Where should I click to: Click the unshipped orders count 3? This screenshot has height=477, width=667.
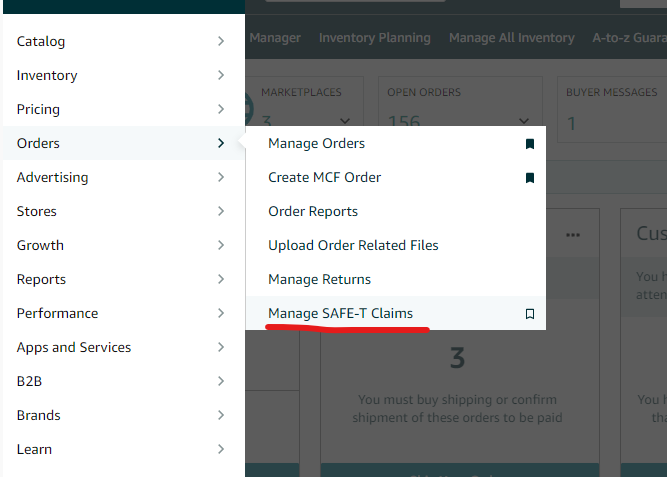pos(458,358)
